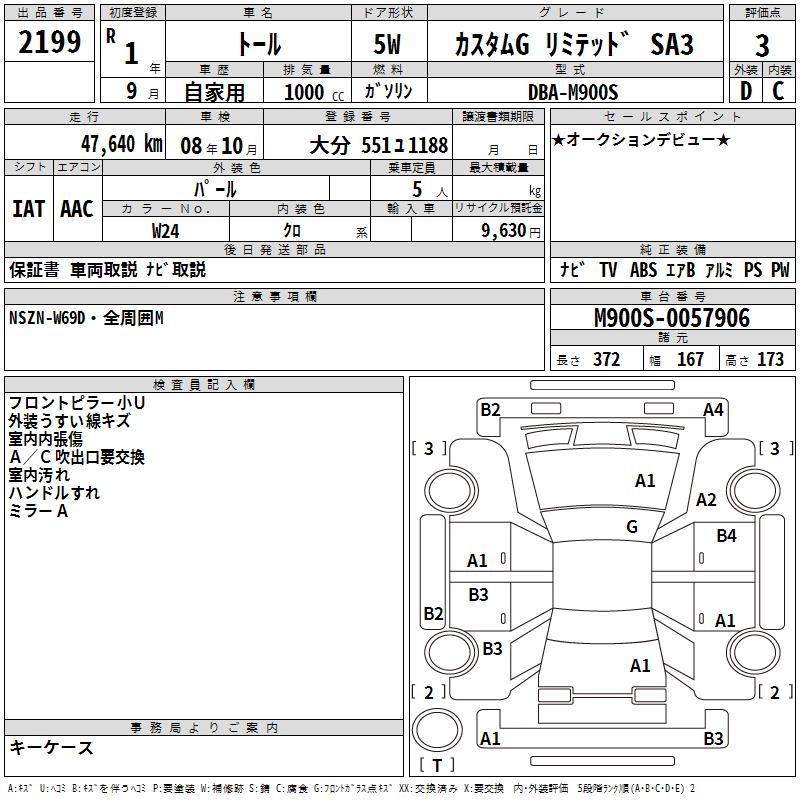Click the 車両取説 item
This screenshot has width=800, height=800.
(x=104, y=270)
